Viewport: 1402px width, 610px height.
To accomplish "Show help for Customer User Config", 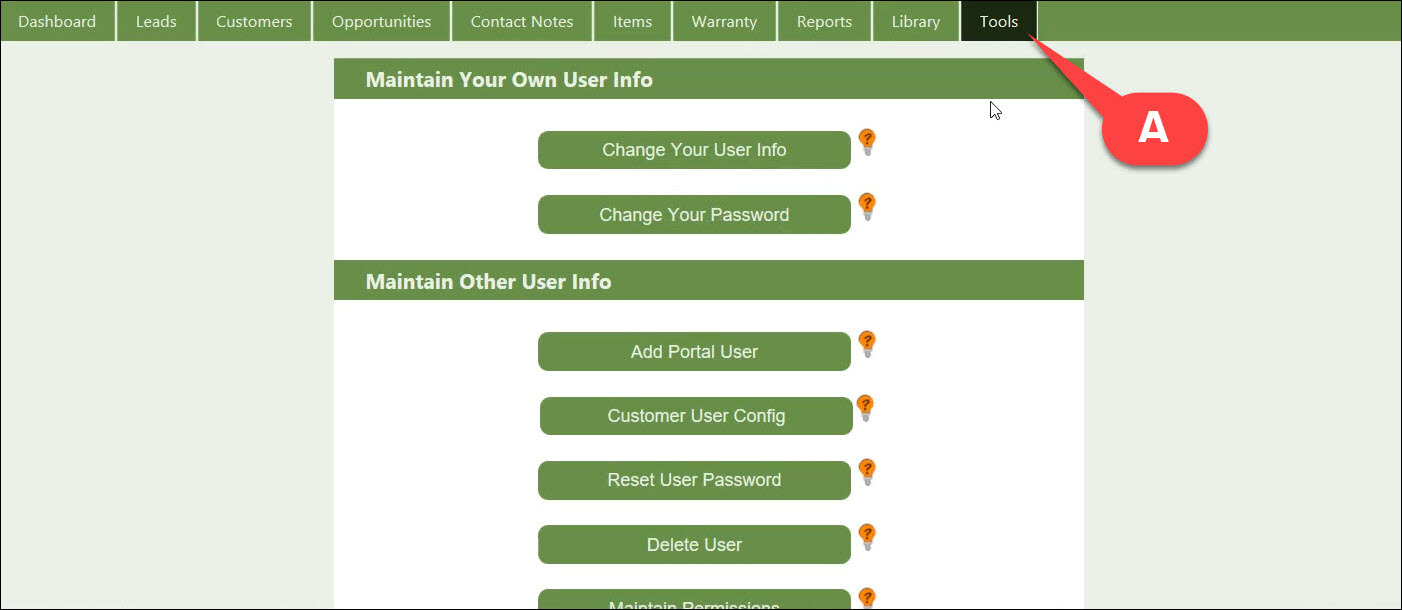I will click(x=866, y=408).
